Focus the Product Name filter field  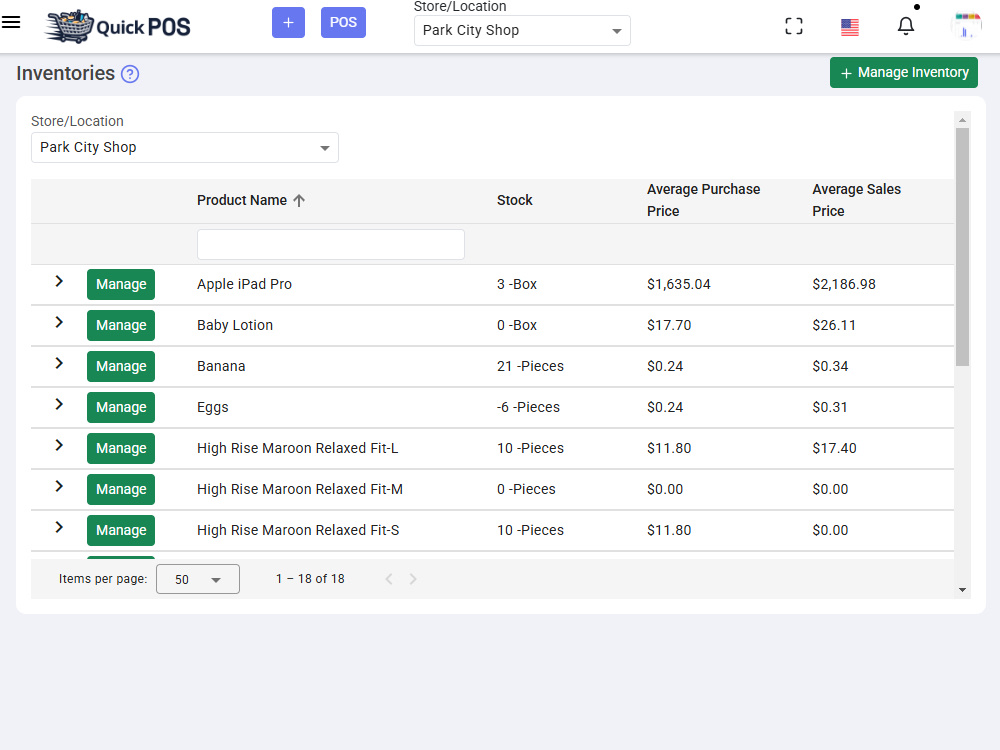tap(331, 244)
